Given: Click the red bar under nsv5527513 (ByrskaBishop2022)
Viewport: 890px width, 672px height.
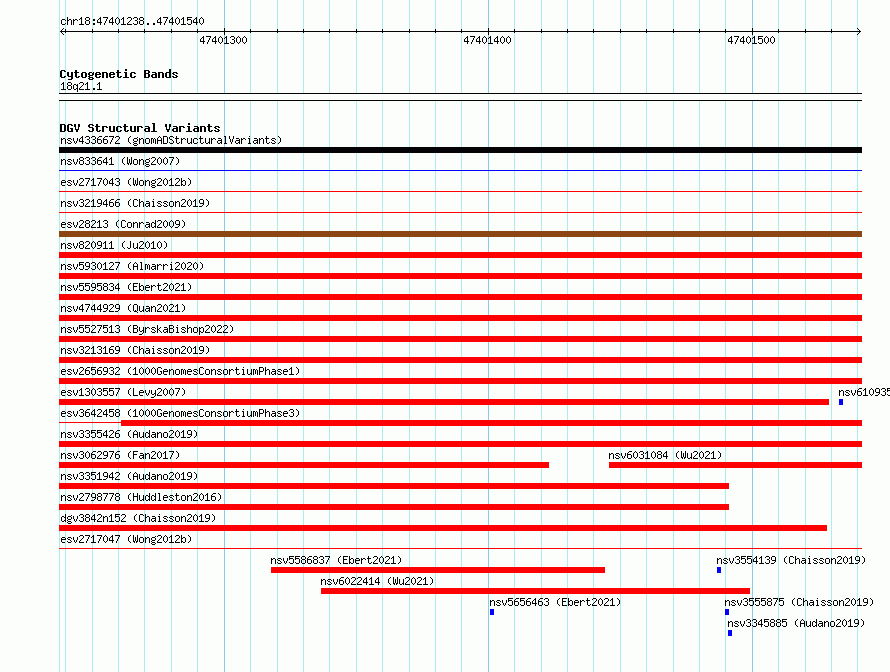Looking at the screenshot, I should pos(460,339).
